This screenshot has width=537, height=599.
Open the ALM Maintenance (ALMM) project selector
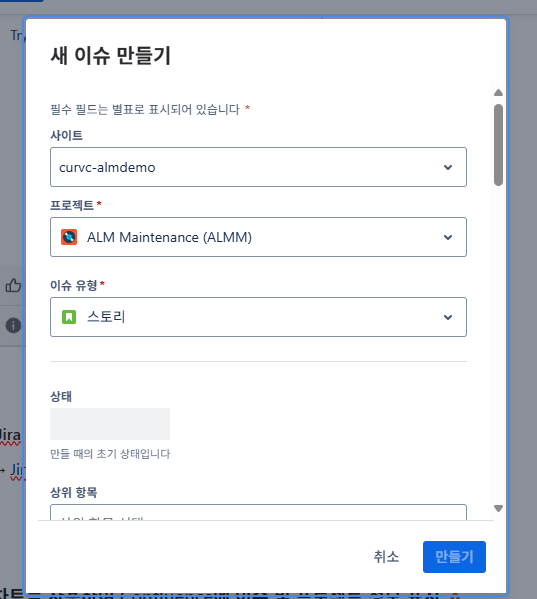258,237
